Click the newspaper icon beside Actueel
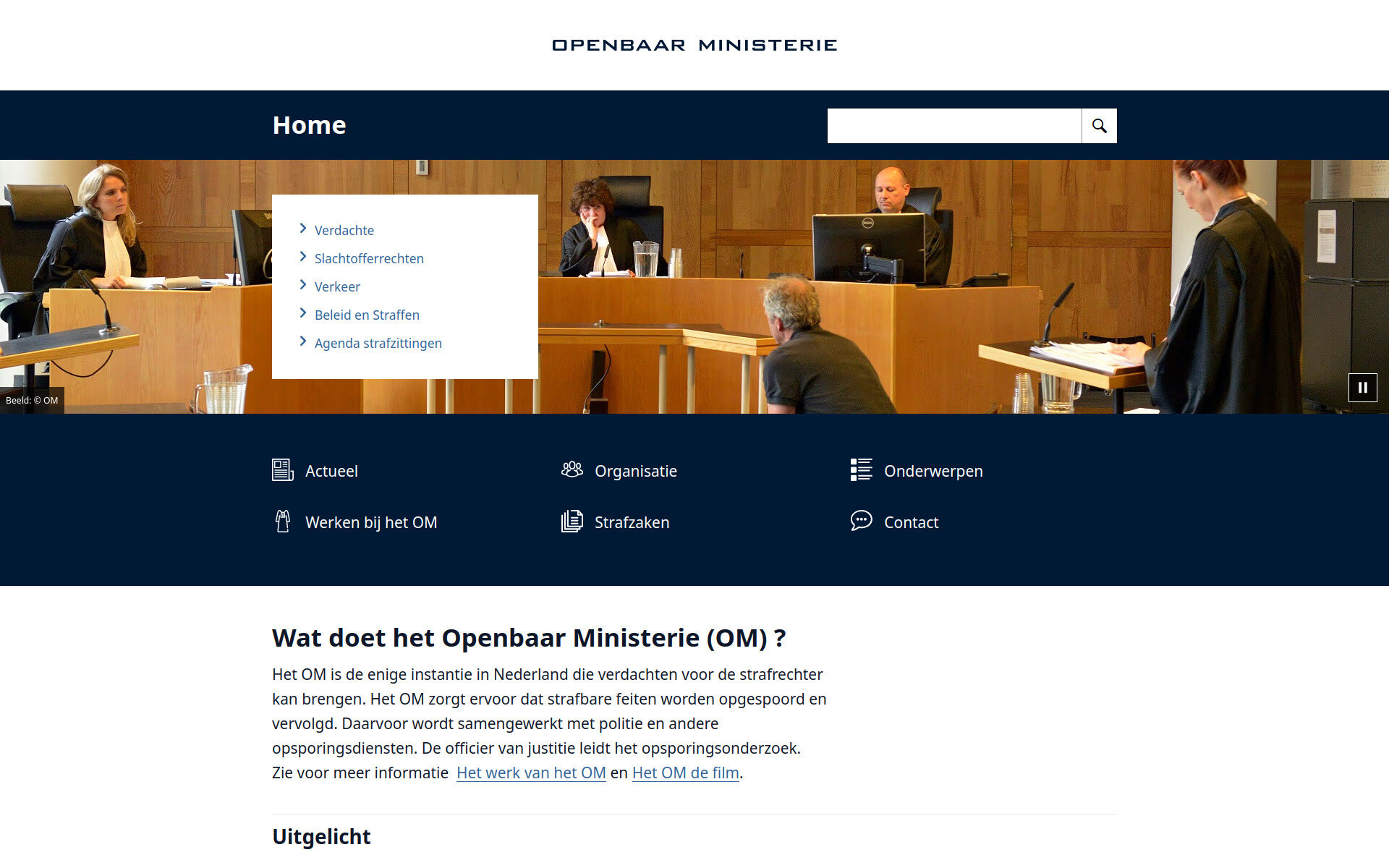The width and height of the screenshot is (1389, 868). [282, 470]
